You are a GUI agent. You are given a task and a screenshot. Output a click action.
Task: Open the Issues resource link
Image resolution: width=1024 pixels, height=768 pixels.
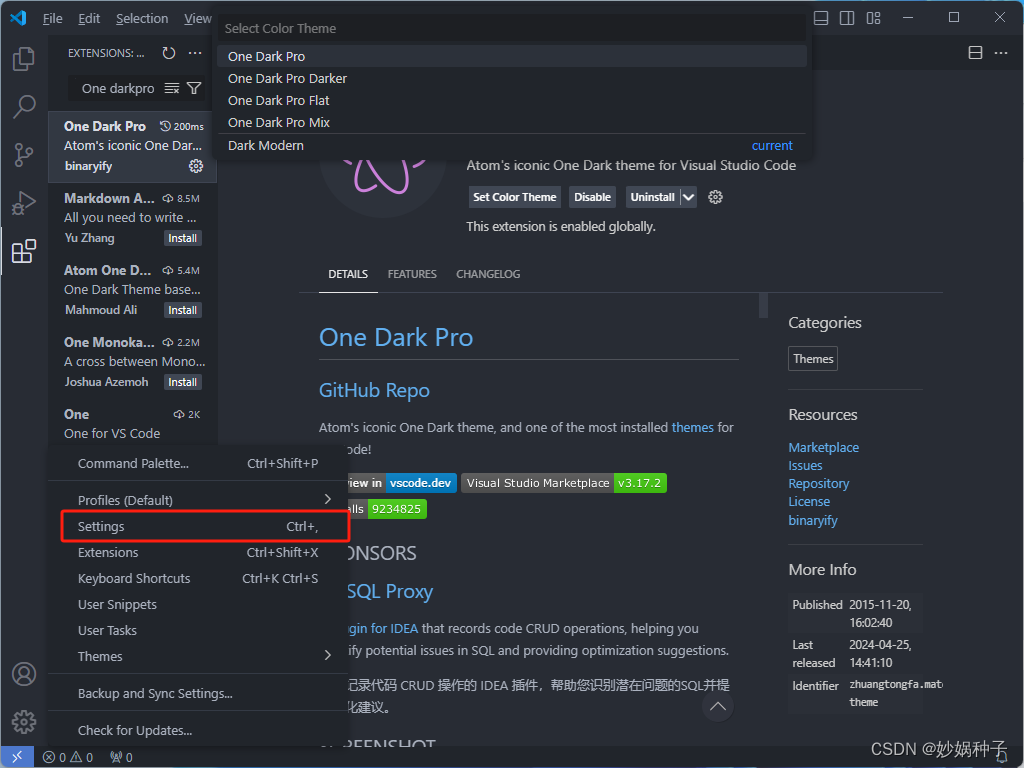805,466
